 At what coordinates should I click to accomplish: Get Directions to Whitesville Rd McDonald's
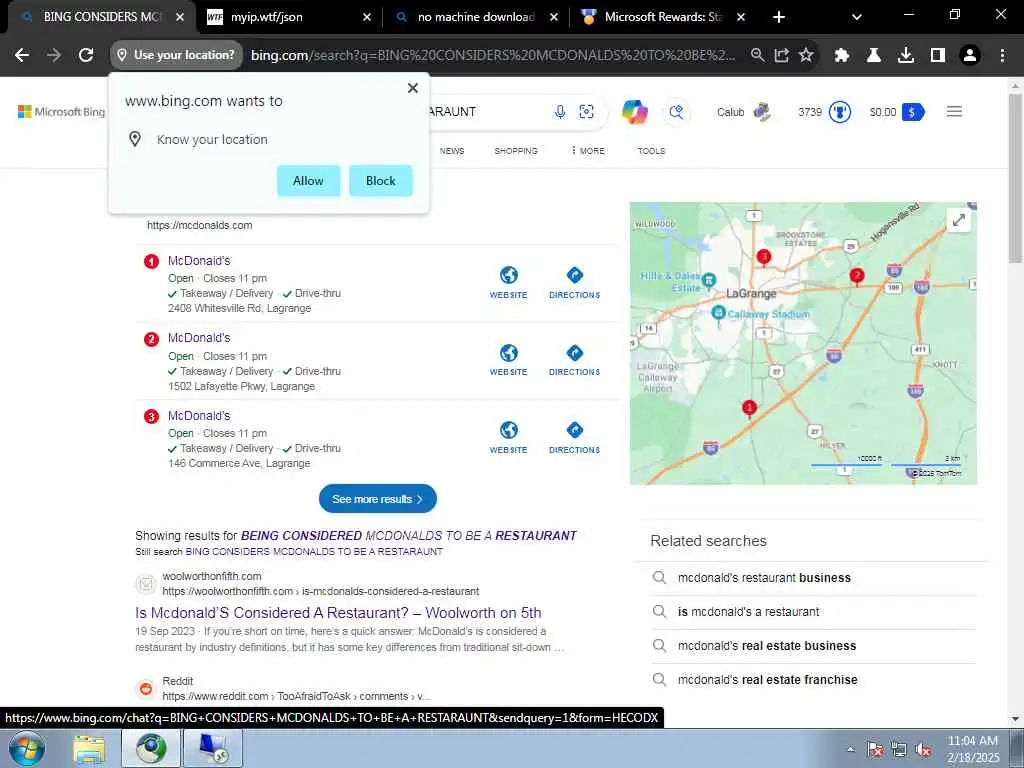pos(575,282)
